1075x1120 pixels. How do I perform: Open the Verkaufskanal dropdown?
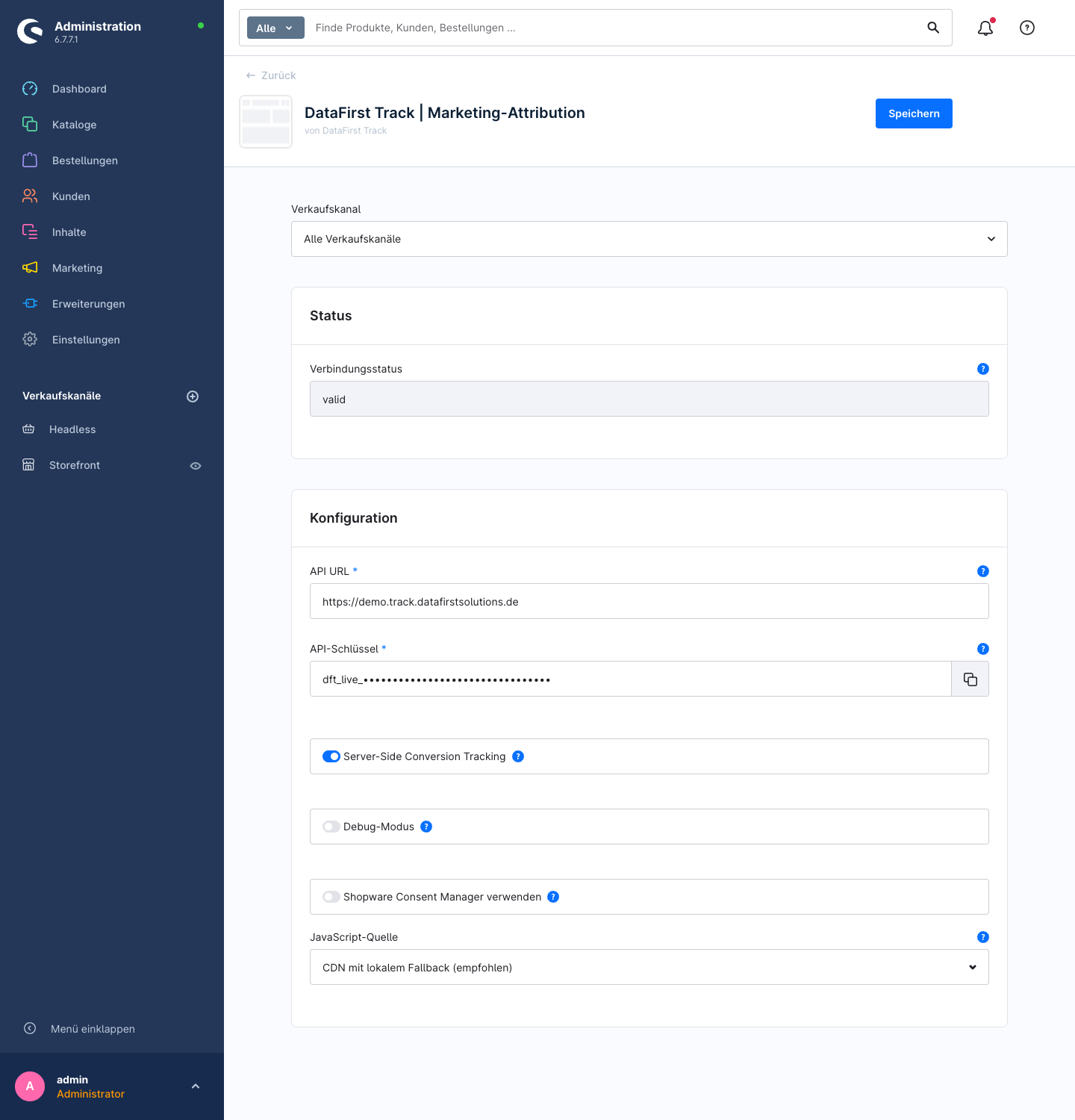(649, 239)
